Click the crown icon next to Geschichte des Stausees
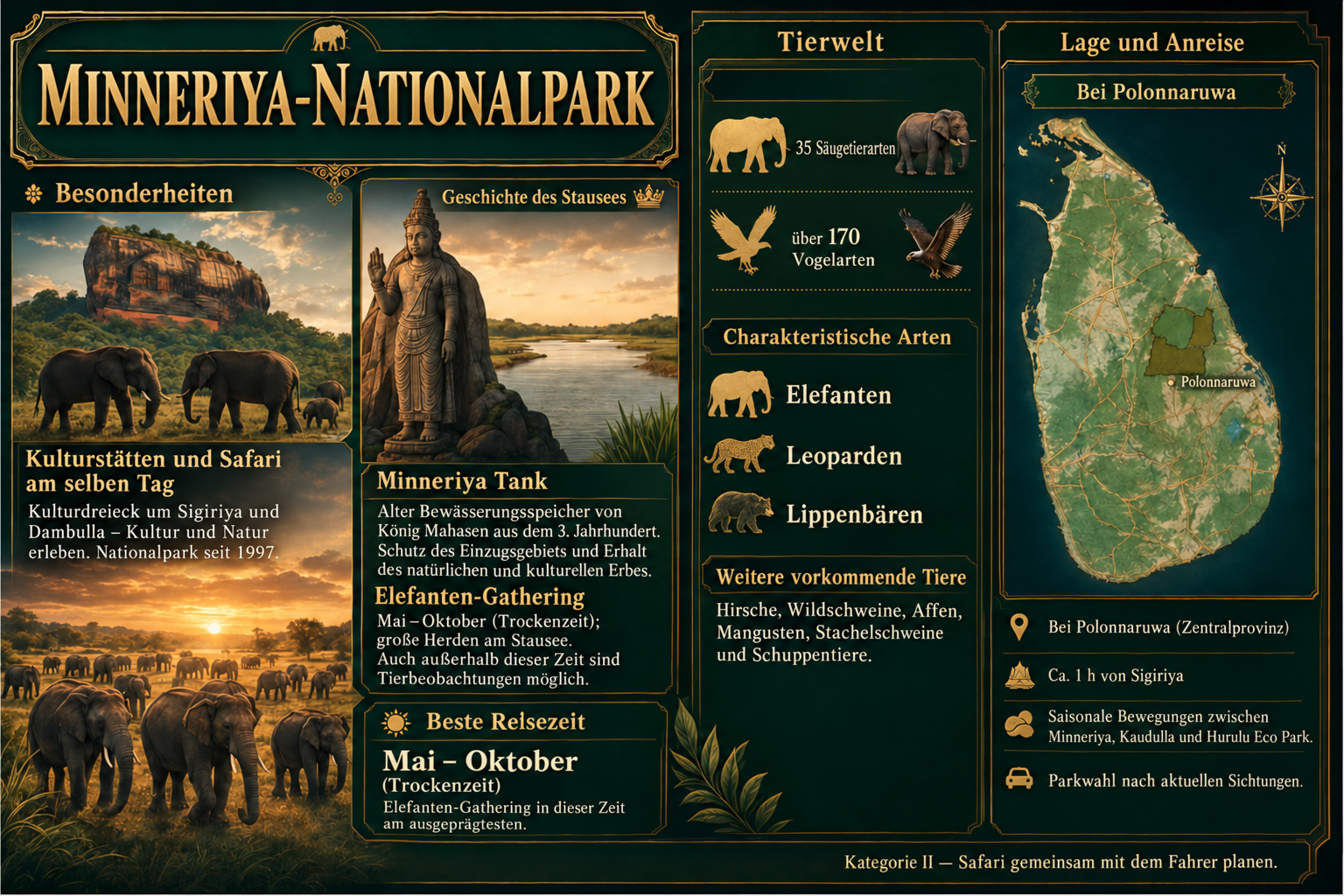This screenshot has width=1344, height=896. pyautogui.click(x=648, y=197)
